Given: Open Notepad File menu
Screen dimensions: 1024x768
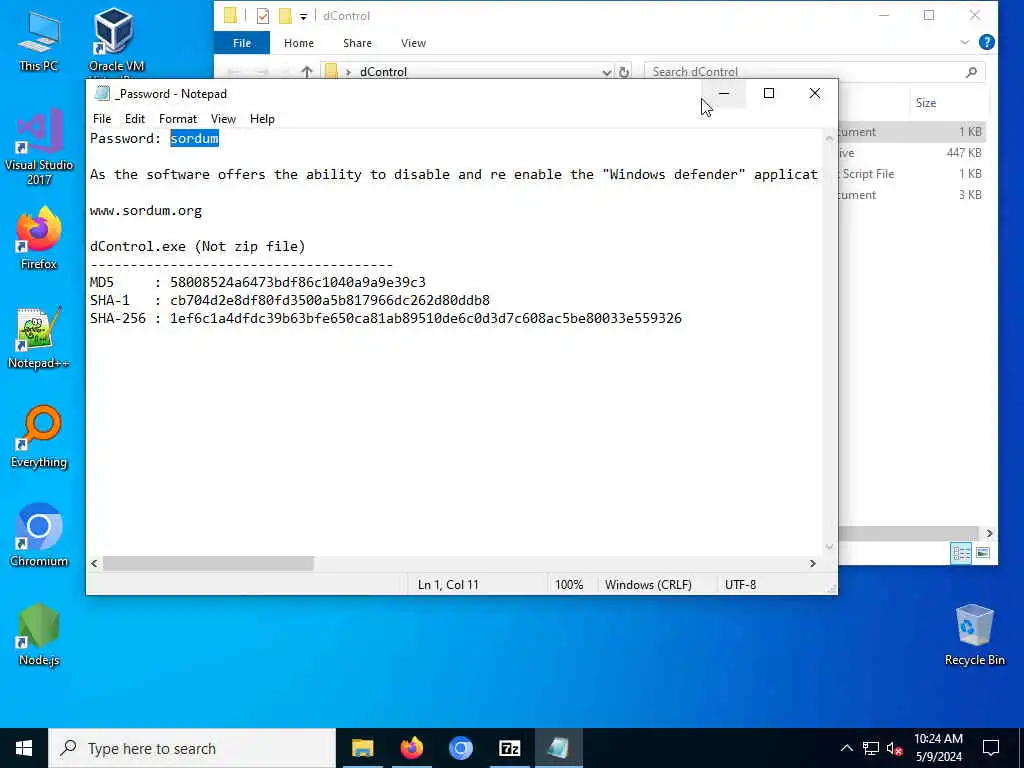Looking at the screenshot, I should pyautogui.click(x=102, y=119).
